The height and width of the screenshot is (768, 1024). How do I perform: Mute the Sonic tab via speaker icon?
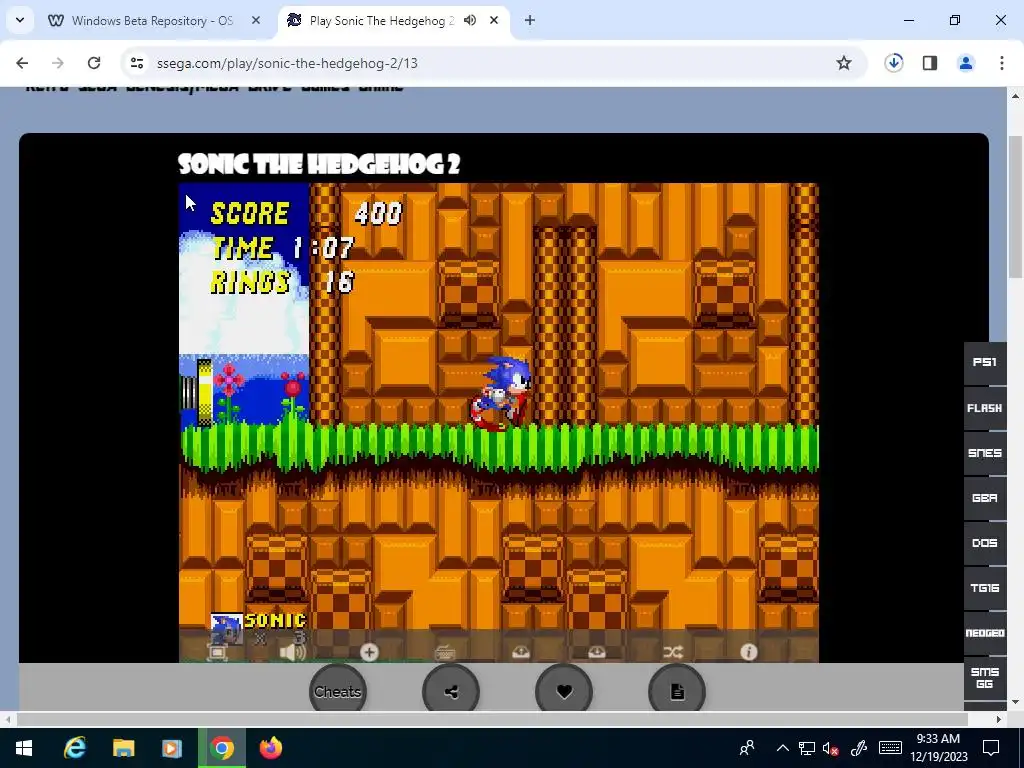(x=470, y=20)
